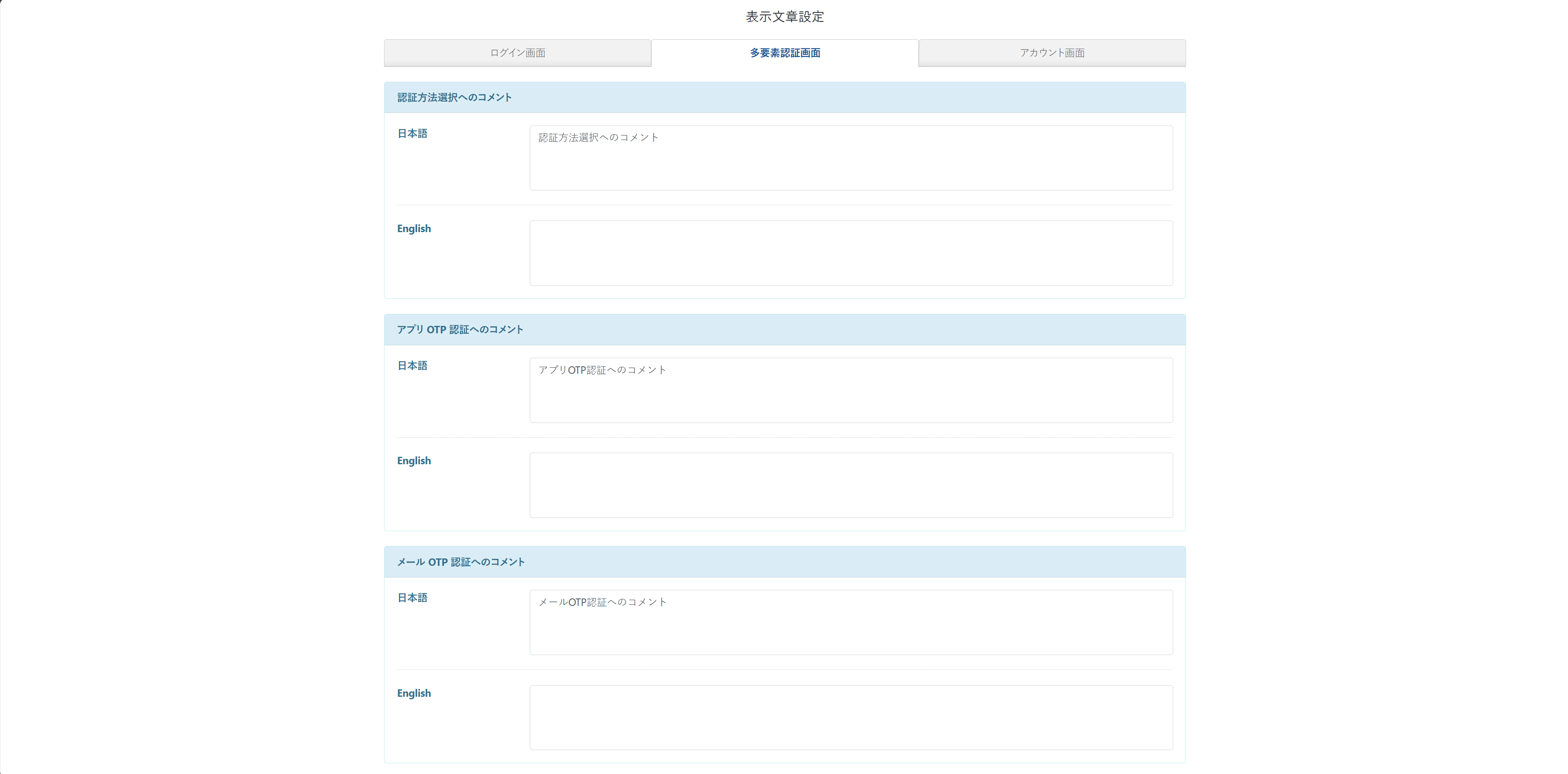The width and height of the screenshot is (1568, 774).
Task: Click the アプリ OTP 認証へのコメント section header
Action: (460, 330)
